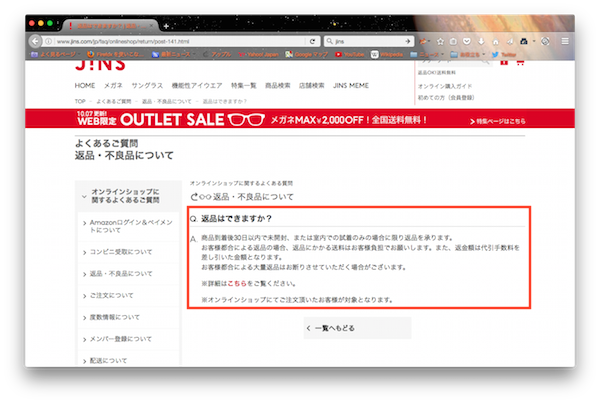Click the site search magnifier icon

486,62
